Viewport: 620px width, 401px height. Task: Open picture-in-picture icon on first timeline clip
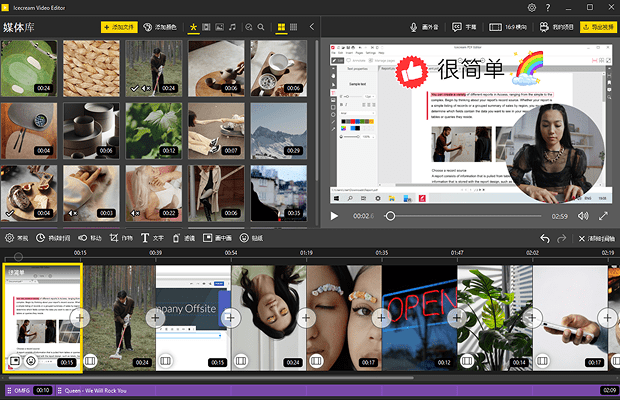[x=15, y=361]
